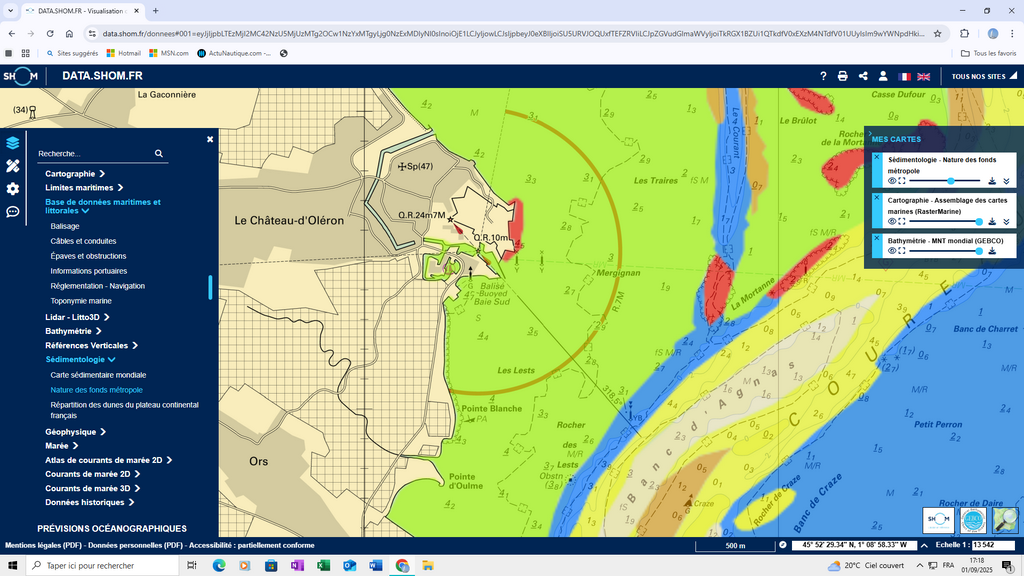Click the Recherche search field

(x=95, y=153)
